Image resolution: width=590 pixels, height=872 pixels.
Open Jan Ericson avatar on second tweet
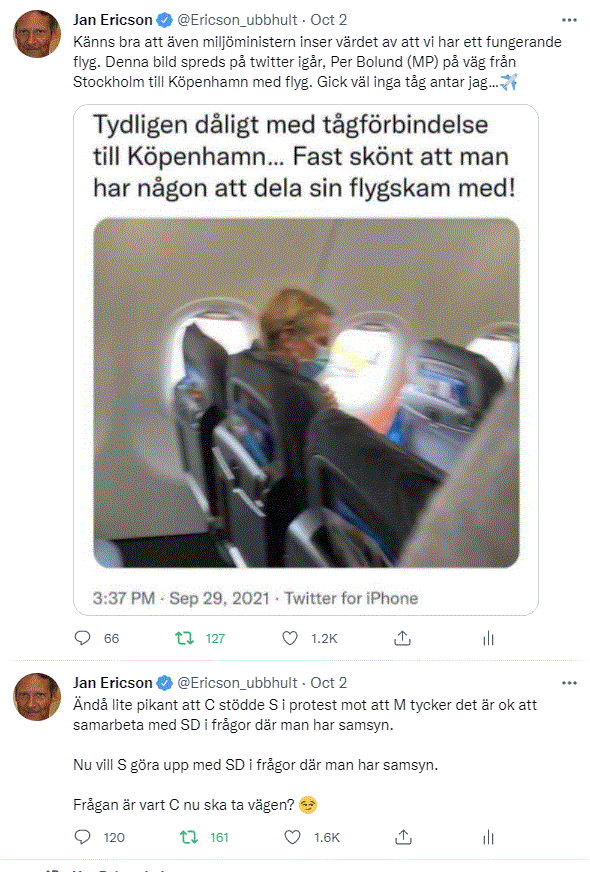[37, 696]
